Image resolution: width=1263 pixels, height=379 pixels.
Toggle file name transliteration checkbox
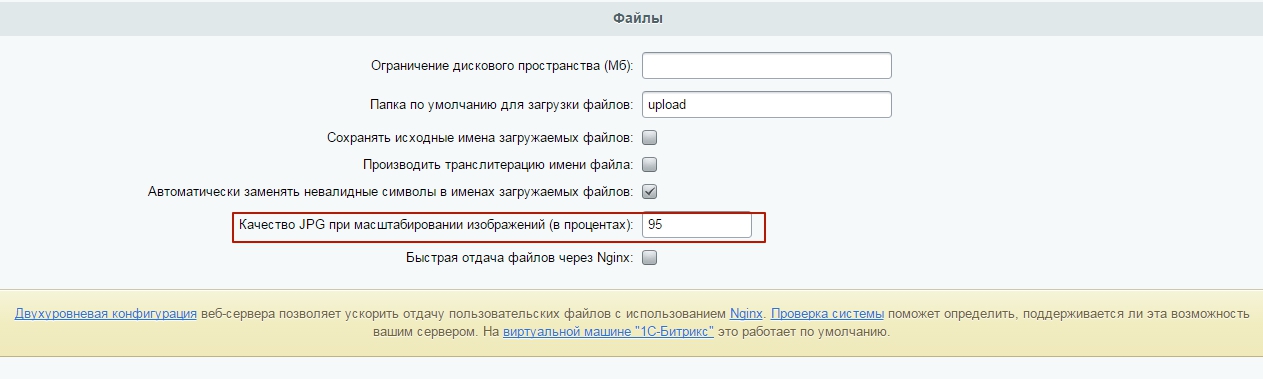[649, 164]
